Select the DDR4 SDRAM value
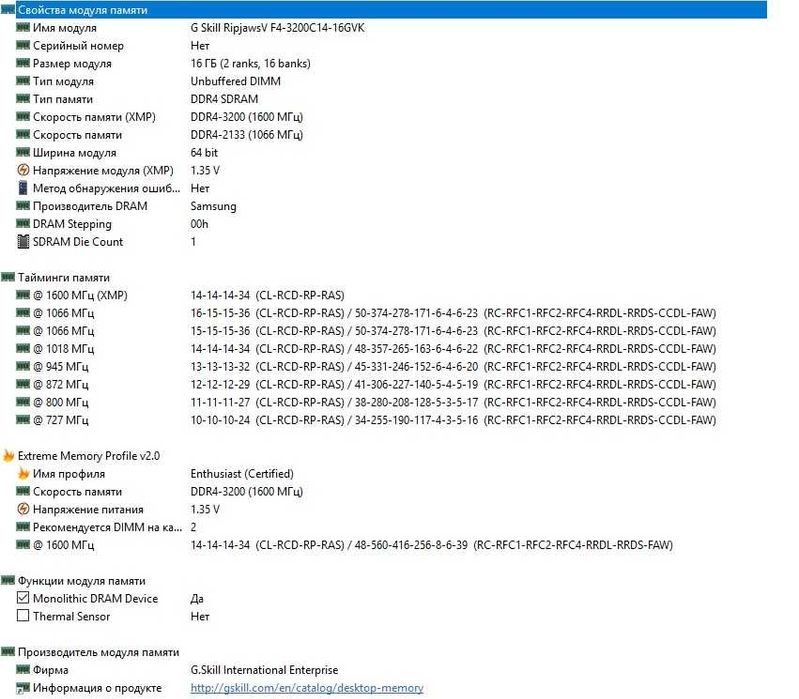The width and height of the screenshot is (799, 699). tap(224, 99)
